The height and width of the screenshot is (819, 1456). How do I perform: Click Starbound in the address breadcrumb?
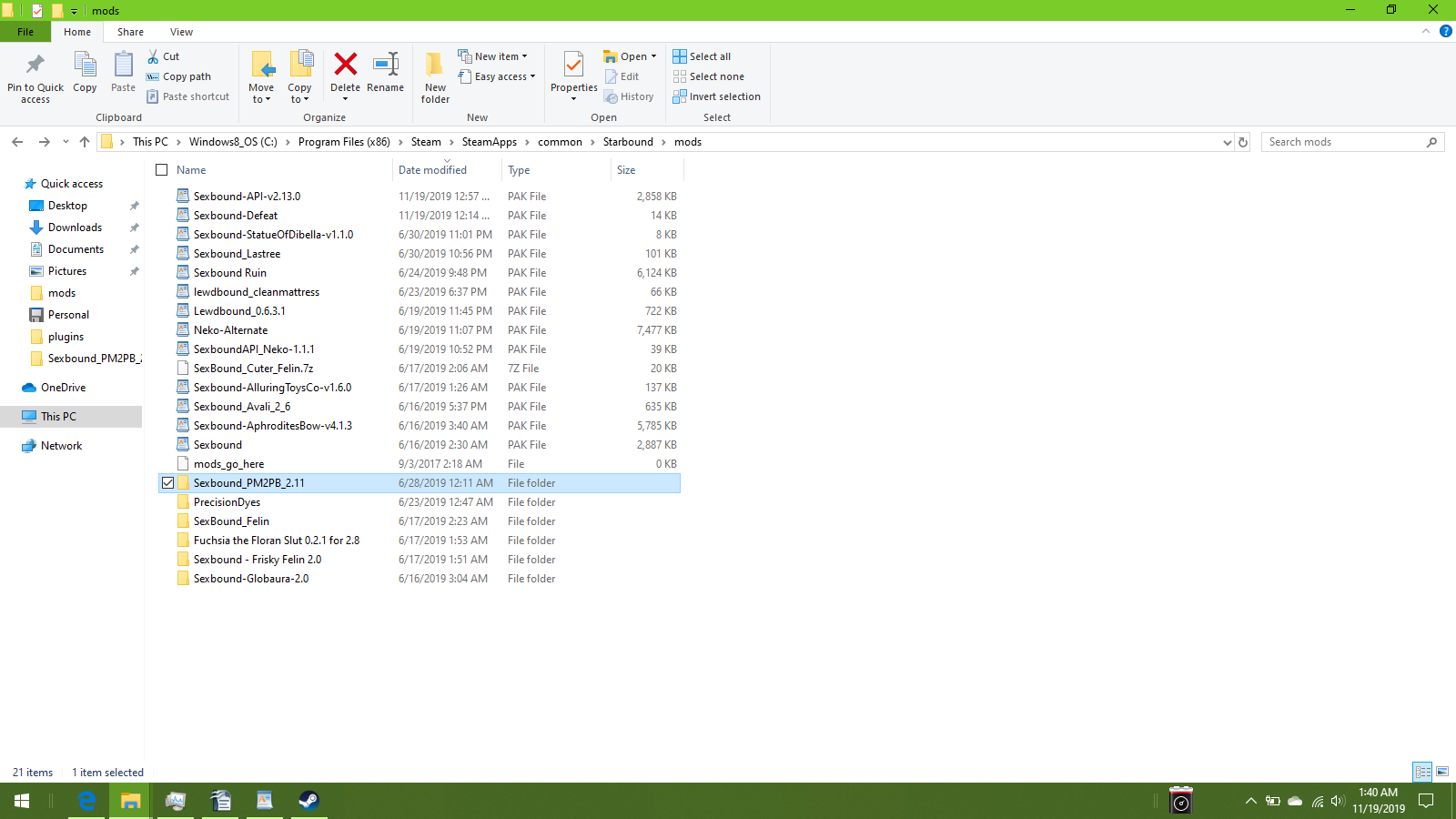click(628, 142)
